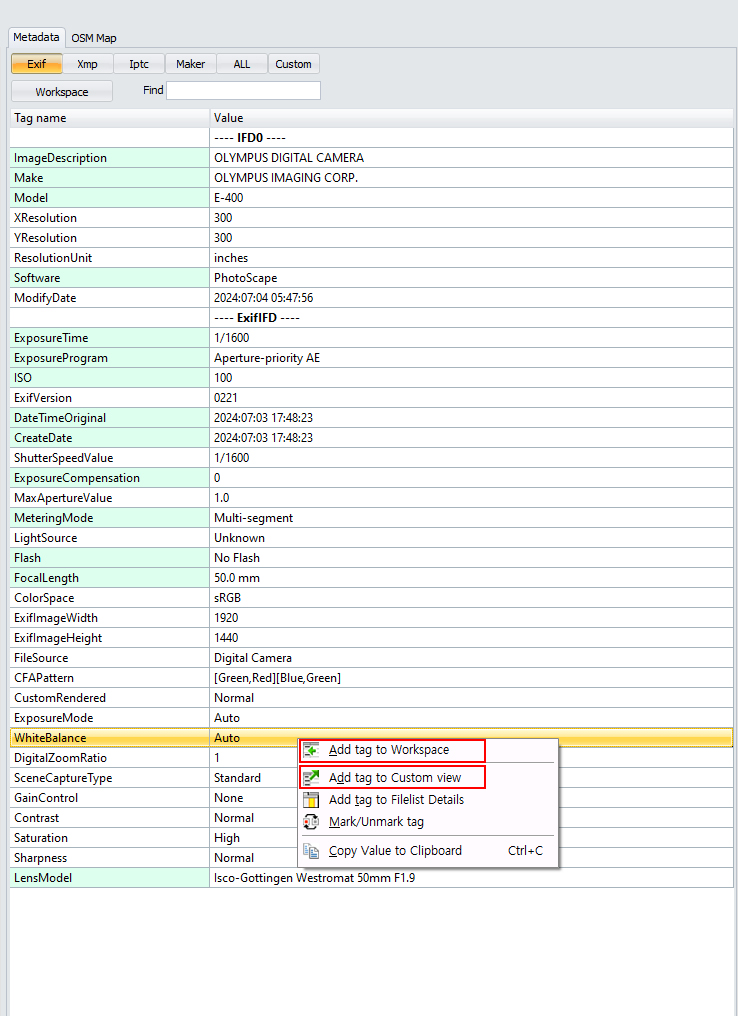Click the Add tag to Filelist Details icon
The height and width of the screenshot is (1016, 738).
tap(311, 800)
